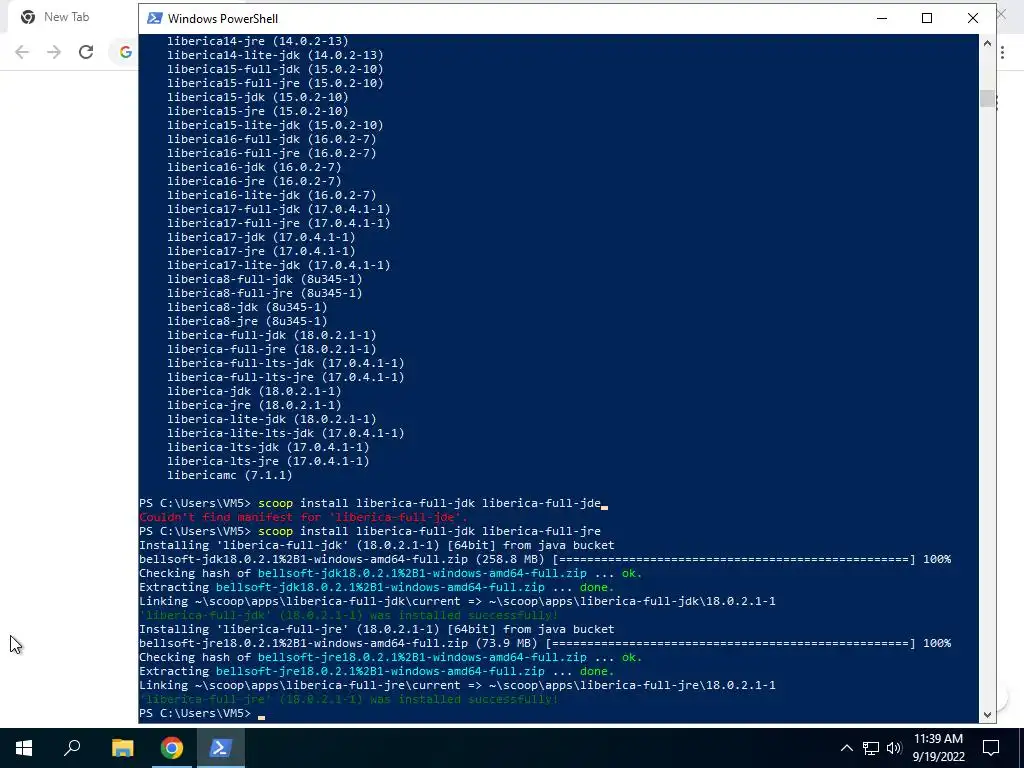
Task: Open network status tray icon
Action: pos(871,748)
